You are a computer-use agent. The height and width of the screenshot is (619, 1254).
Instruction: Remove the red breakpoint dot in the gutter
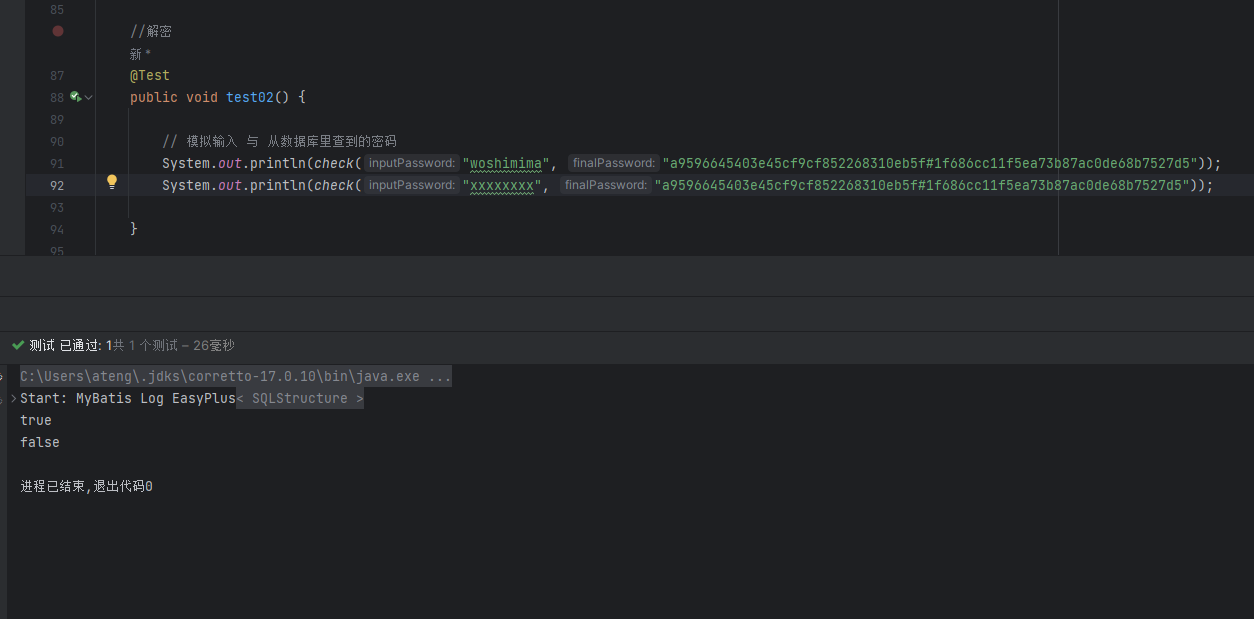[x=58, y=31]
